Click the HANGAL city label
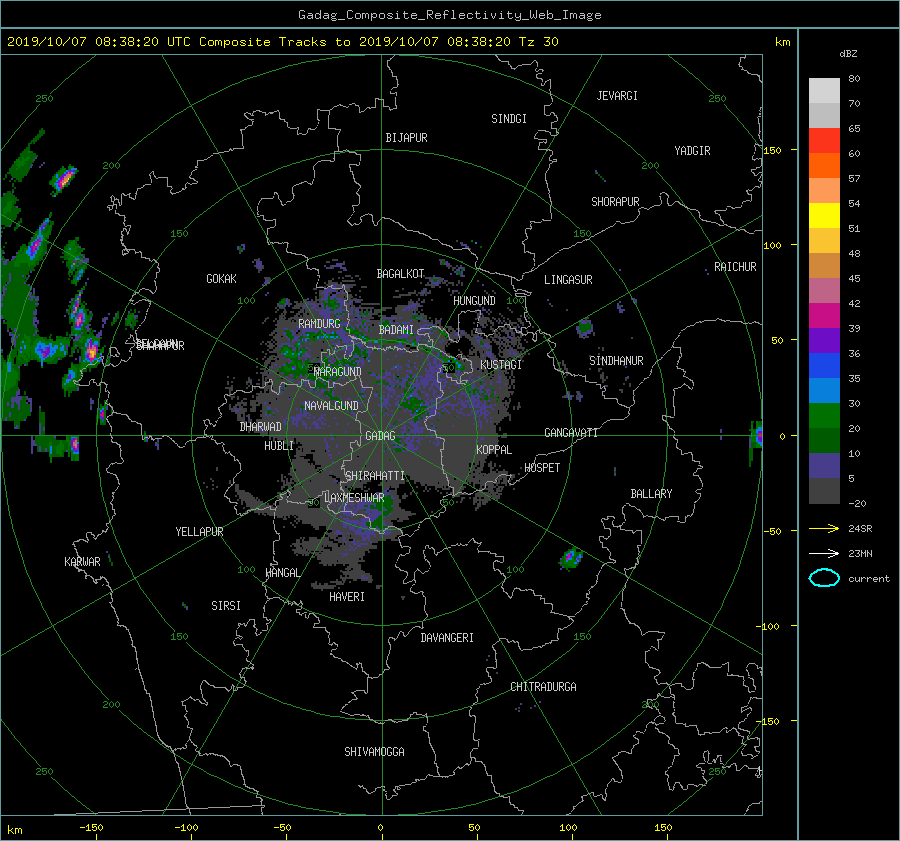Viewport: 900px width, 841px height. point(282,573)
